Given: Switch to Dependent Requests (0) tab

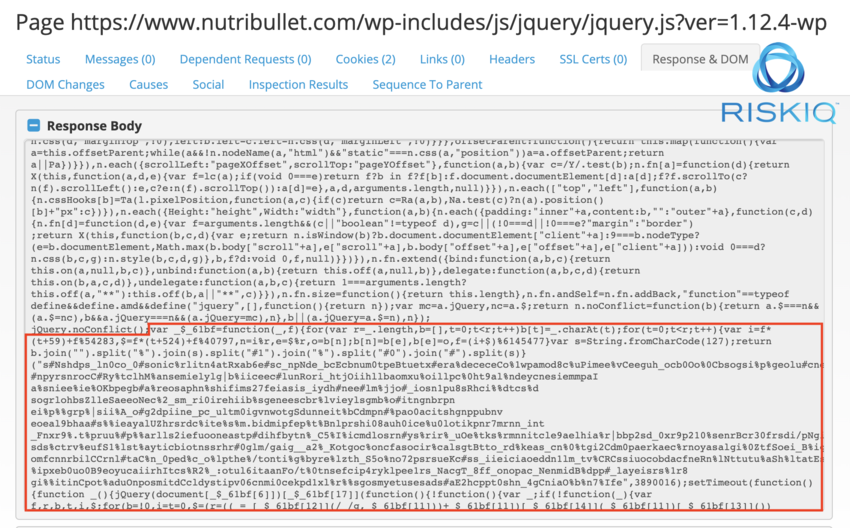Looking at the screenshot, I should 246,59.
